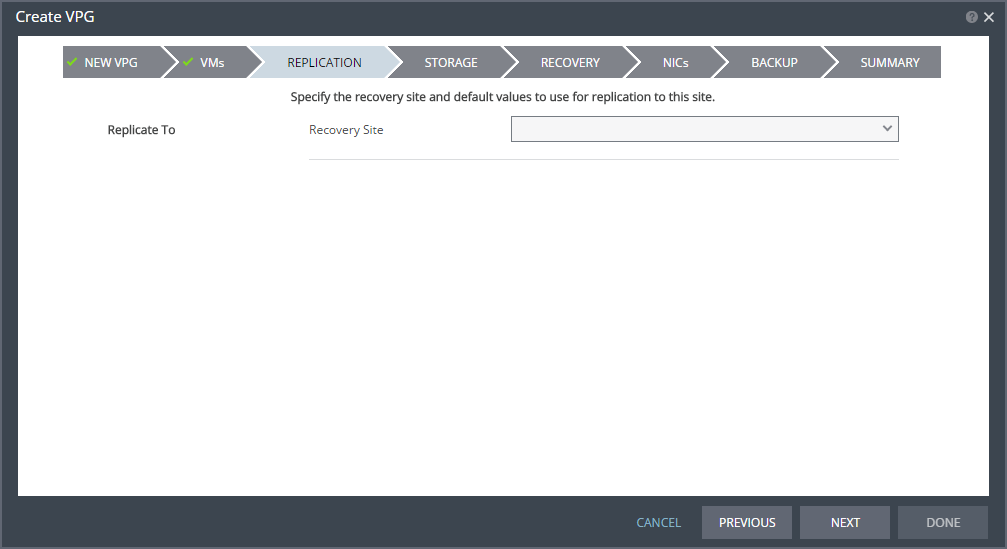Click the NEXT button
The width and height of the screenshot is (1007, 549).
coord(845,523)
